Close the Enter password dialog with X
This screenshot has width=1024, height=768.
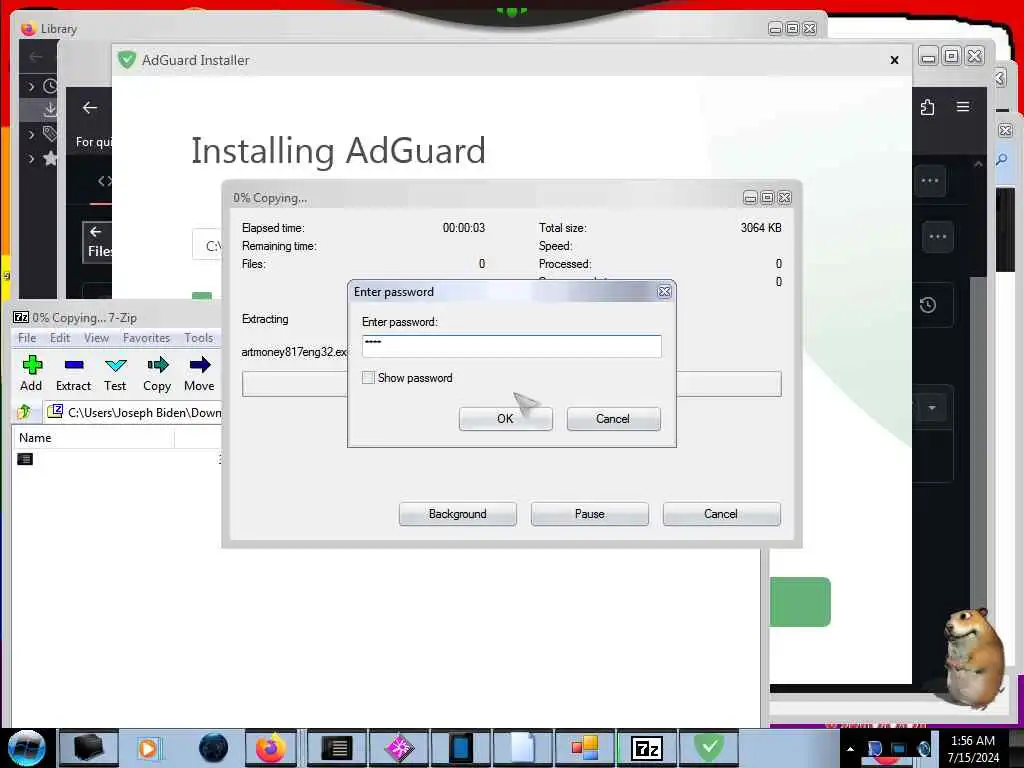664,292
